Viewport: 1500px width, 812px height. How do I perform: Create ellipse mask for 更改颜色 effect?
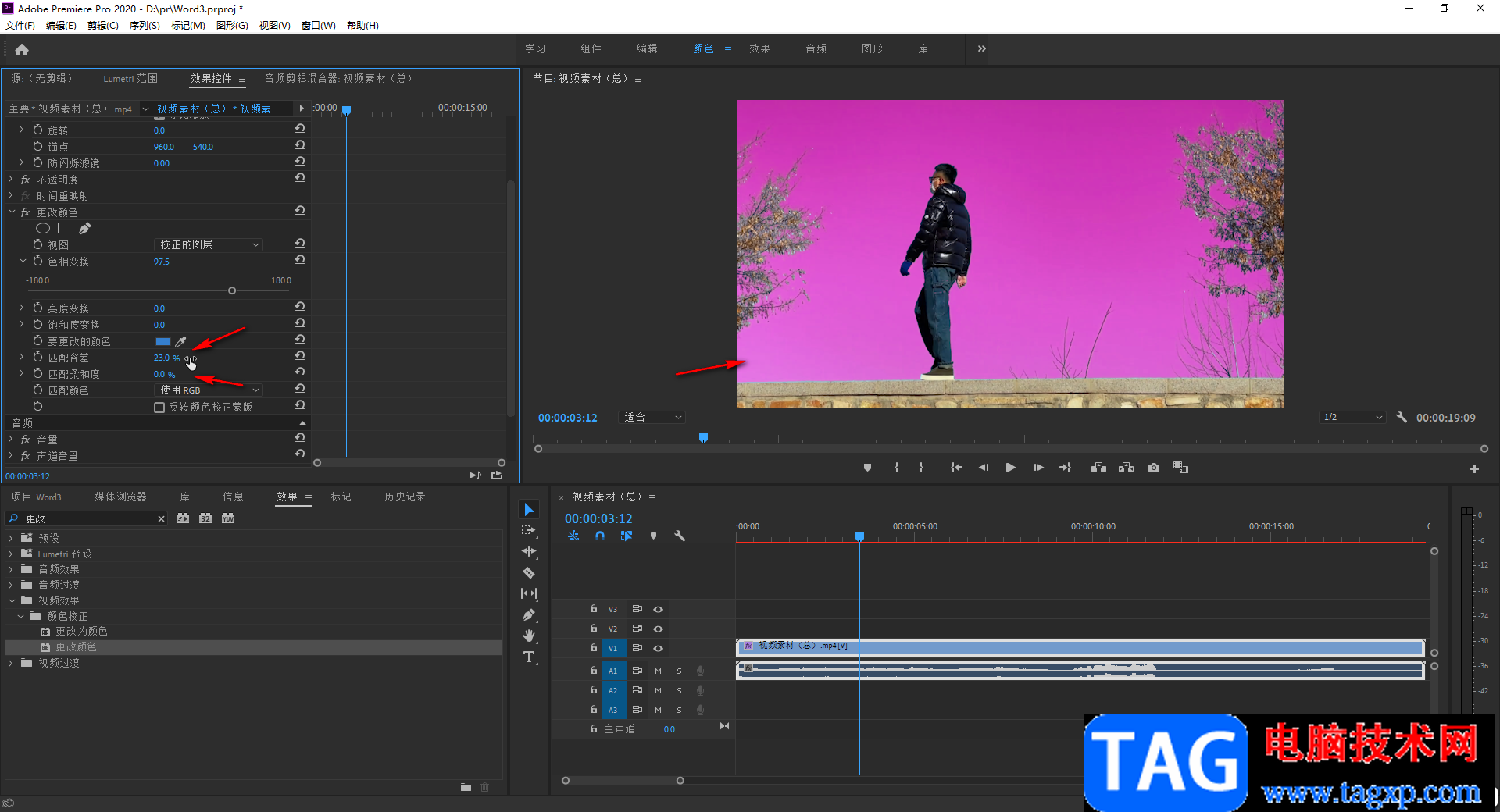click(x=43, y=228)
